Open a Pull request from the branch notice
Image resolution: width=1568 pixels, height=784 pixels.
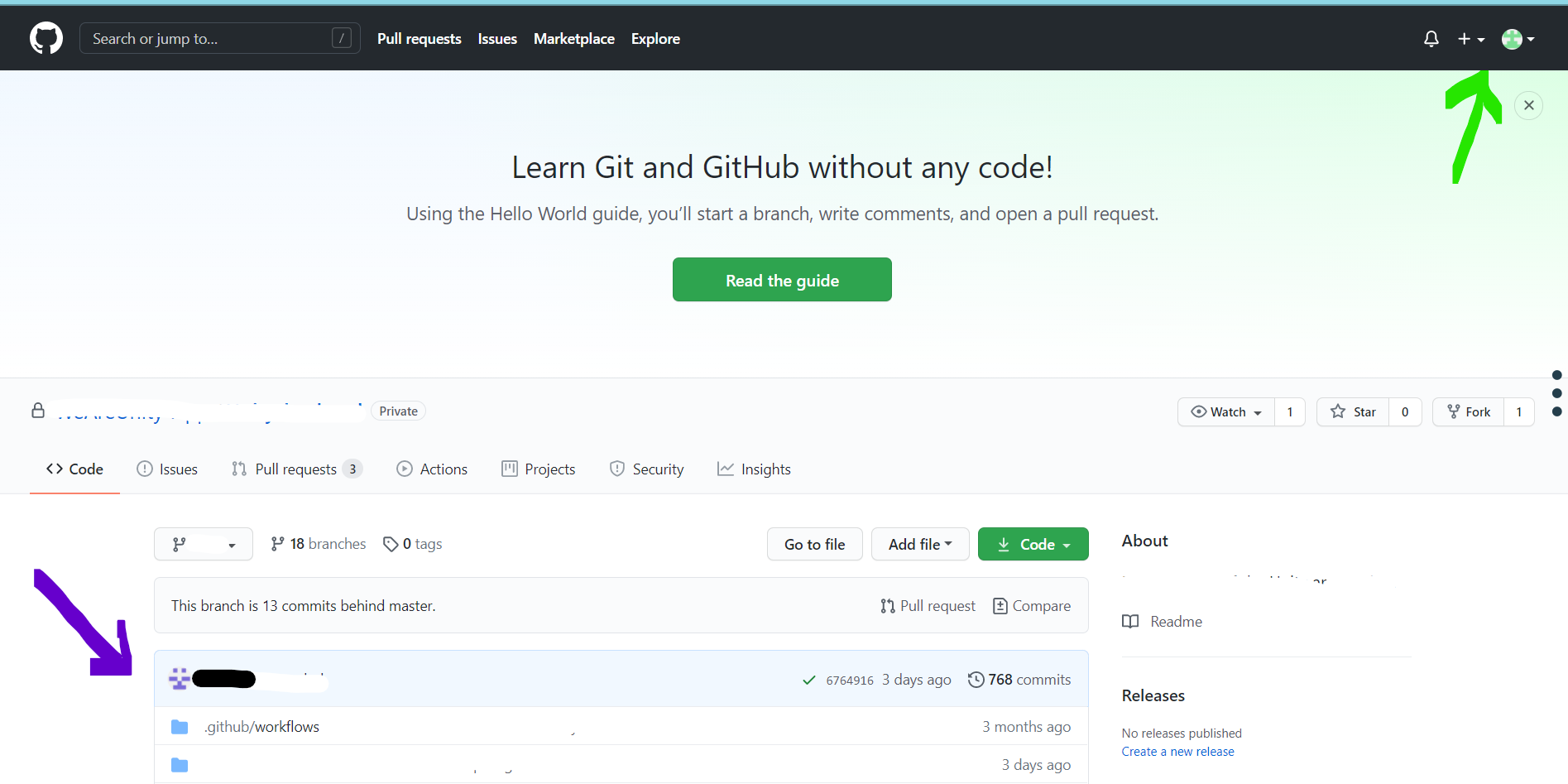tap(928, 606)
